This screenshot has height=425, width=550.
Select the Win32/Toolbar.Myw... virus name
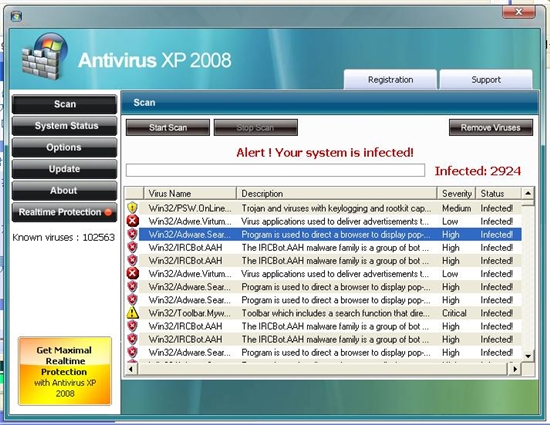[x=190, y=313]
